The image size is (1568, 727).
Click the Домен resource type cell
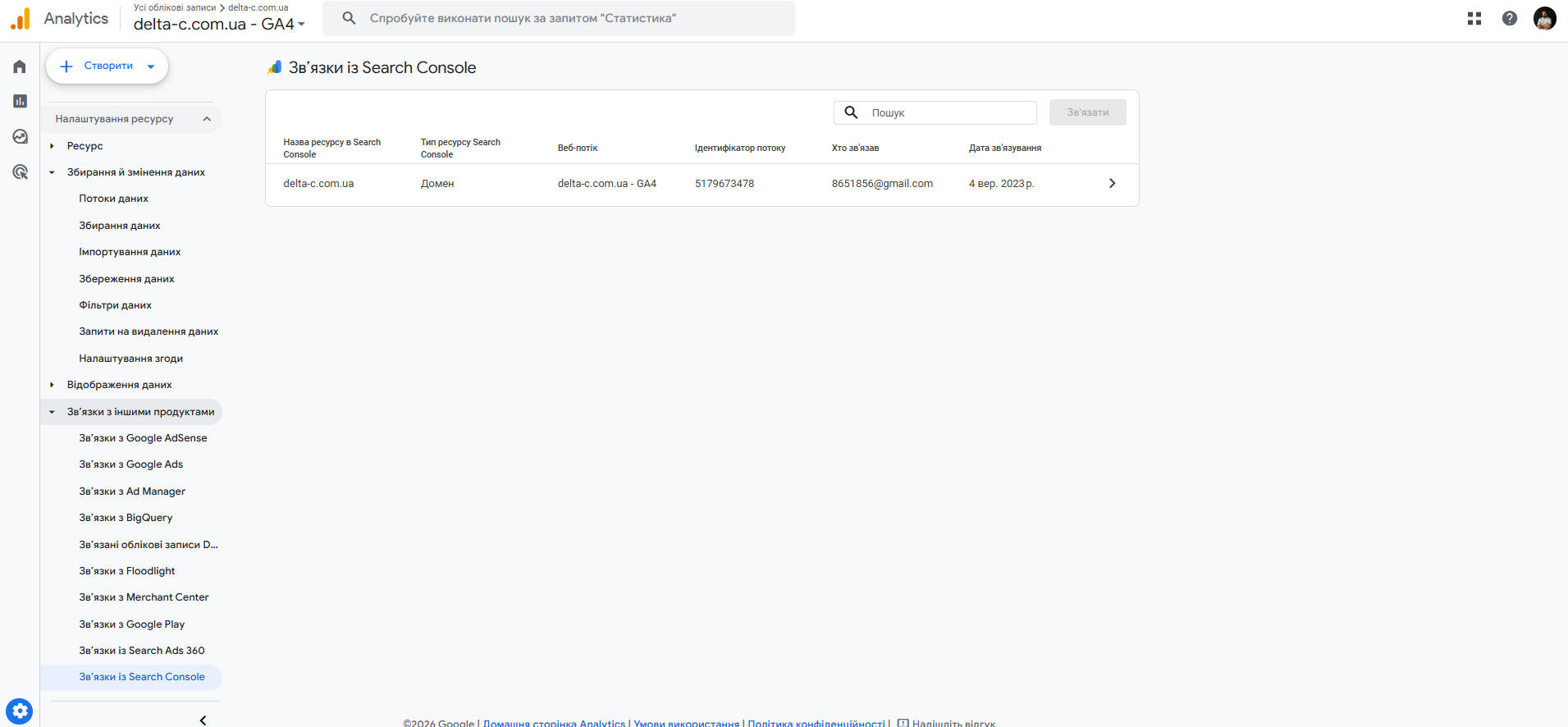[x=437, y=184]
